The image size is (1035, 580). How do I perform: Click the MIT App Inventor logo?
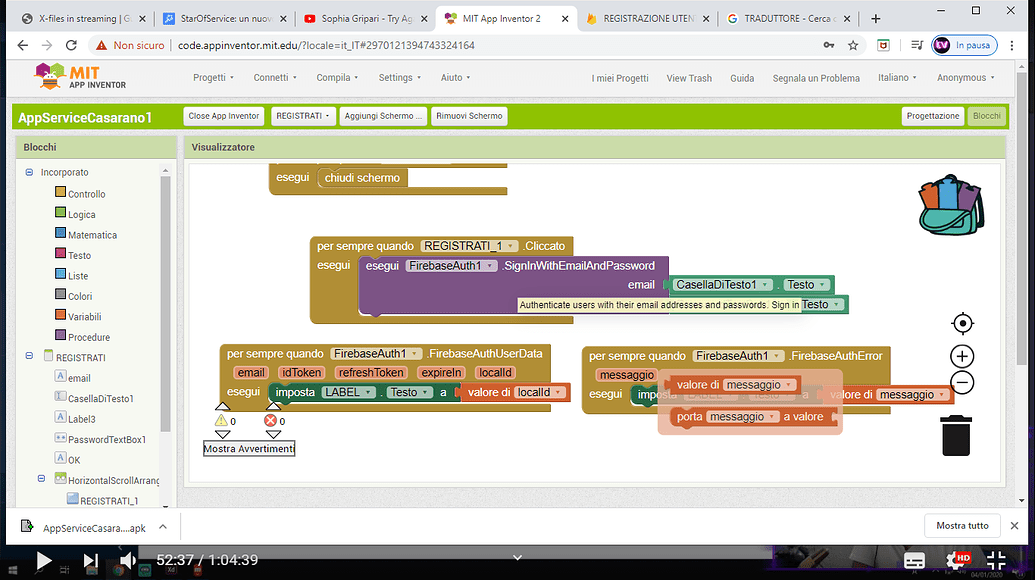(80, 77)
